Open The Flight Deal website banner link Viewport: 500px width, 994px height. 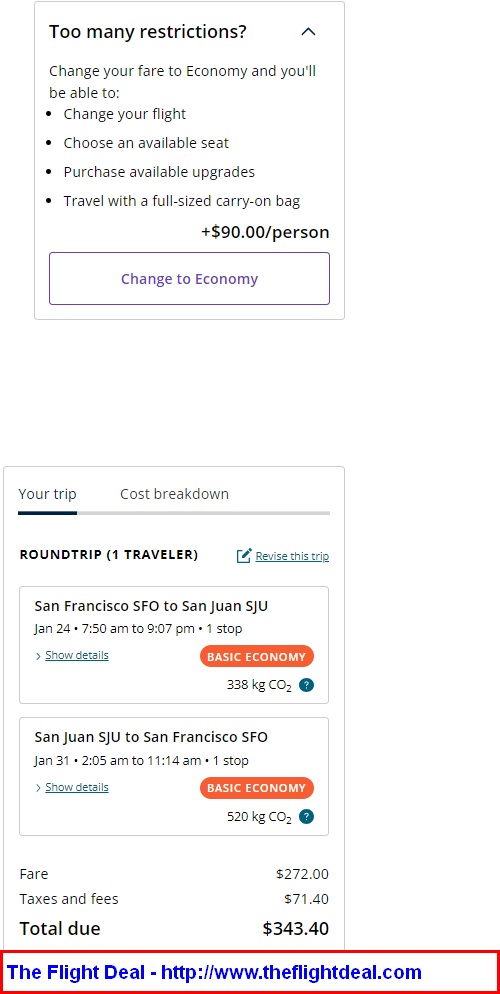pyautogui.click(x=214, y=972)
